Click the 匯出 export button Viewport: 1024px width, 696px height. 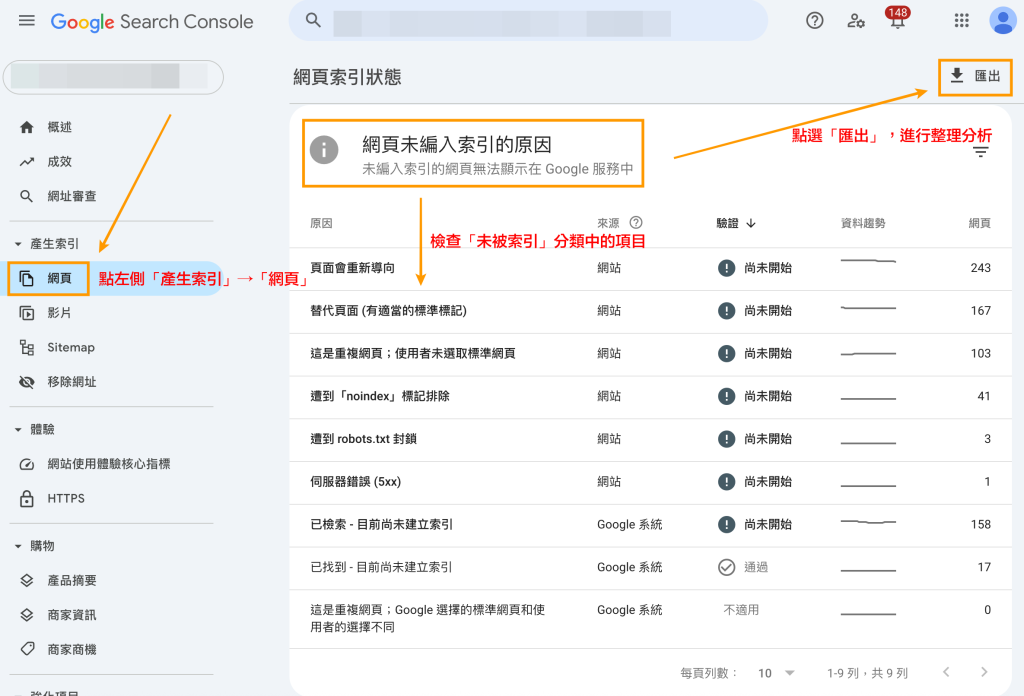pyautogui.click(x=975, y=77)
